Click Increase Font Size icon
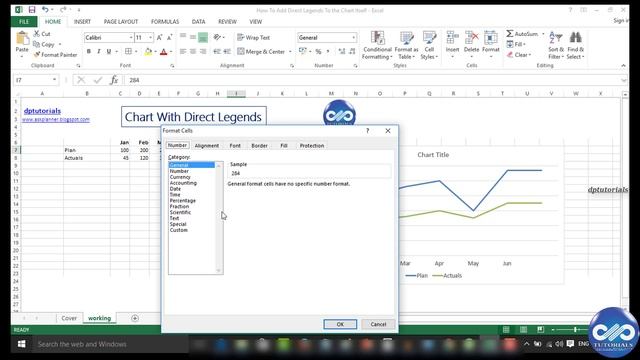This screenshot has height=360, width=640. pos(160,38)
